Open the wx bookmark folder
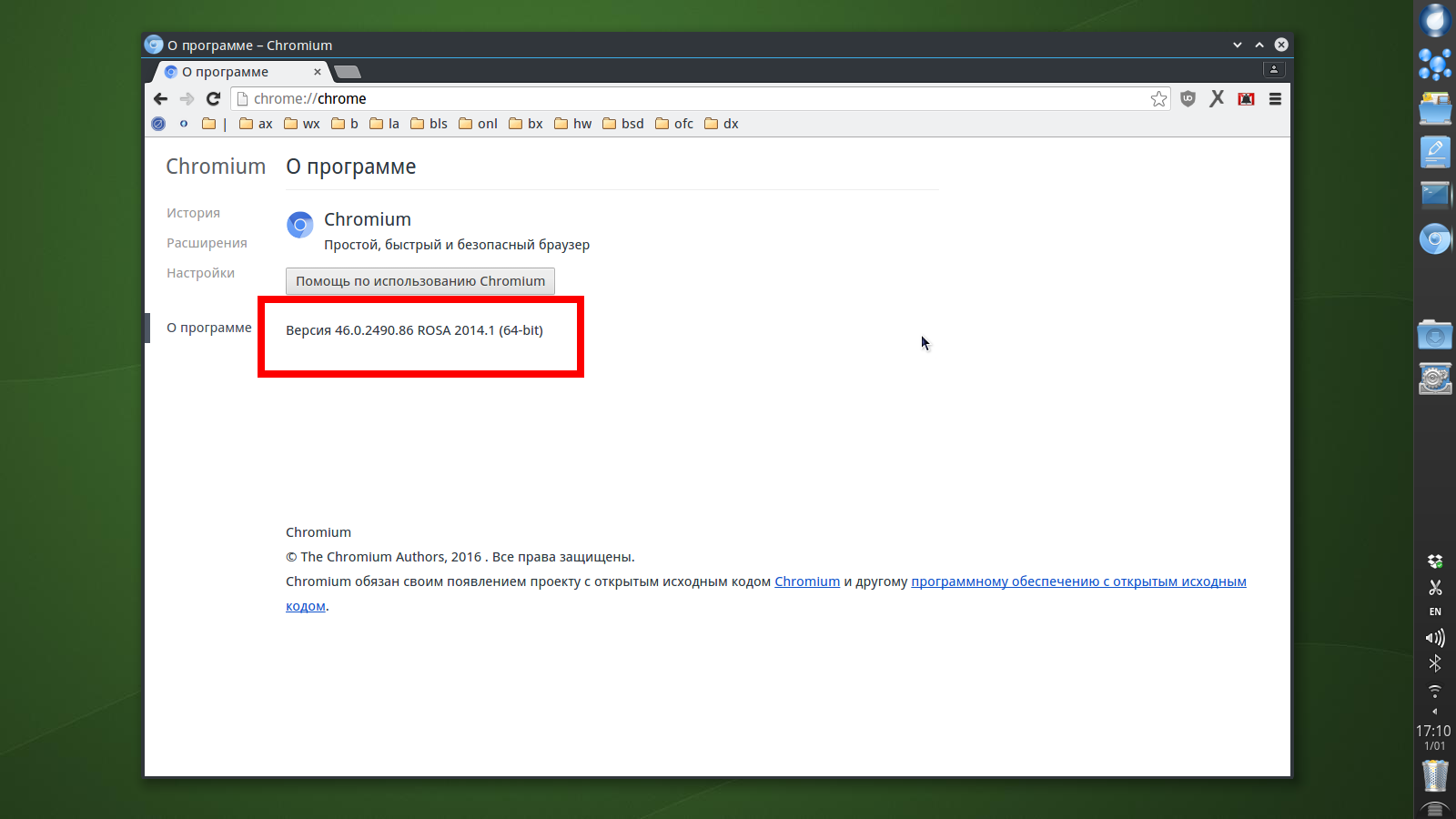The width and height of the screenshot is (1456, 819). 301,124
